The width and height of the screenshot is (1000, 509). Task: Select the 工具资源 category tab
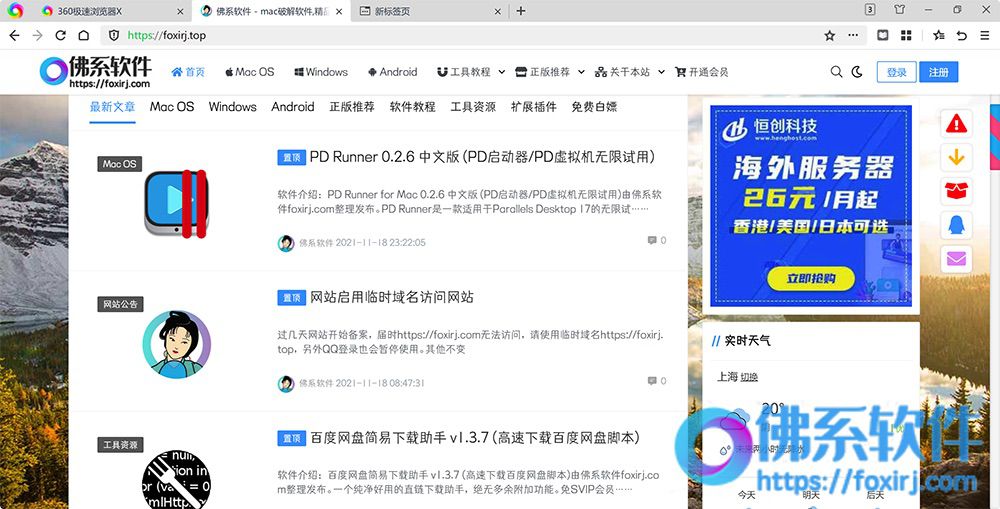coord(473,107)
